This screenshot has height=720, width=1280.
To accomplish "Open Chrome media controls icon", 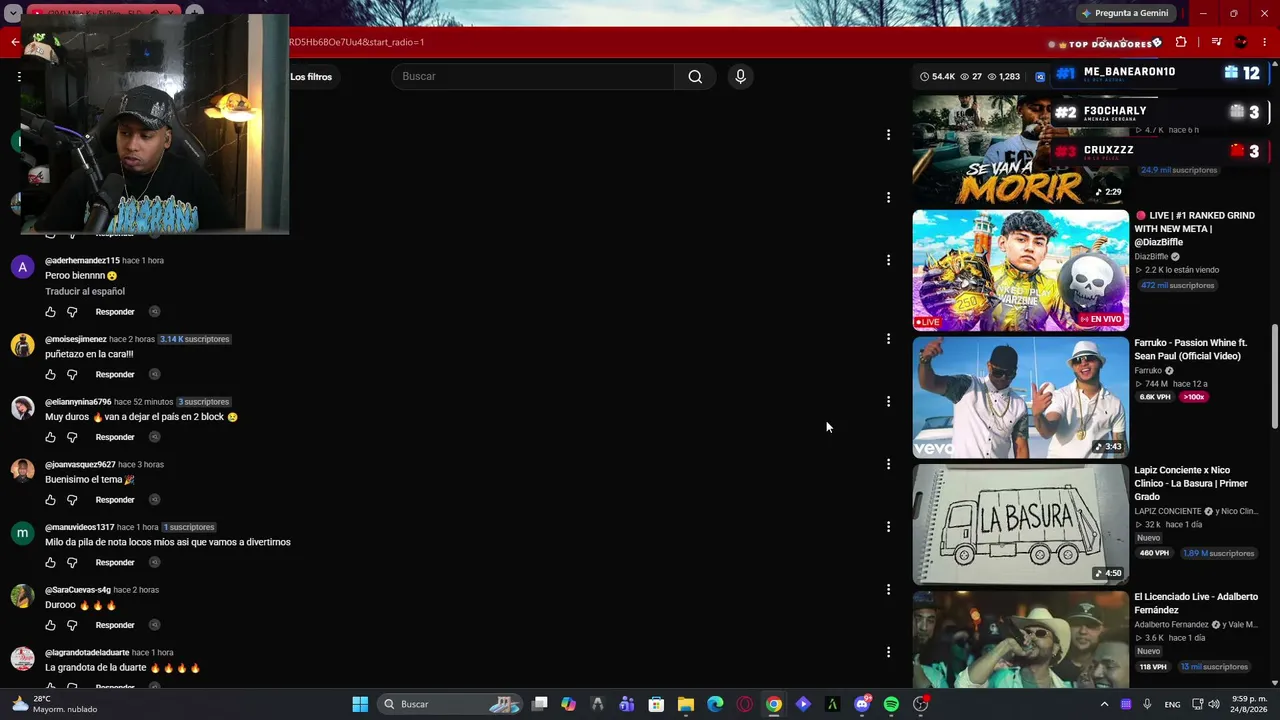I will [x=1216, y=42].
